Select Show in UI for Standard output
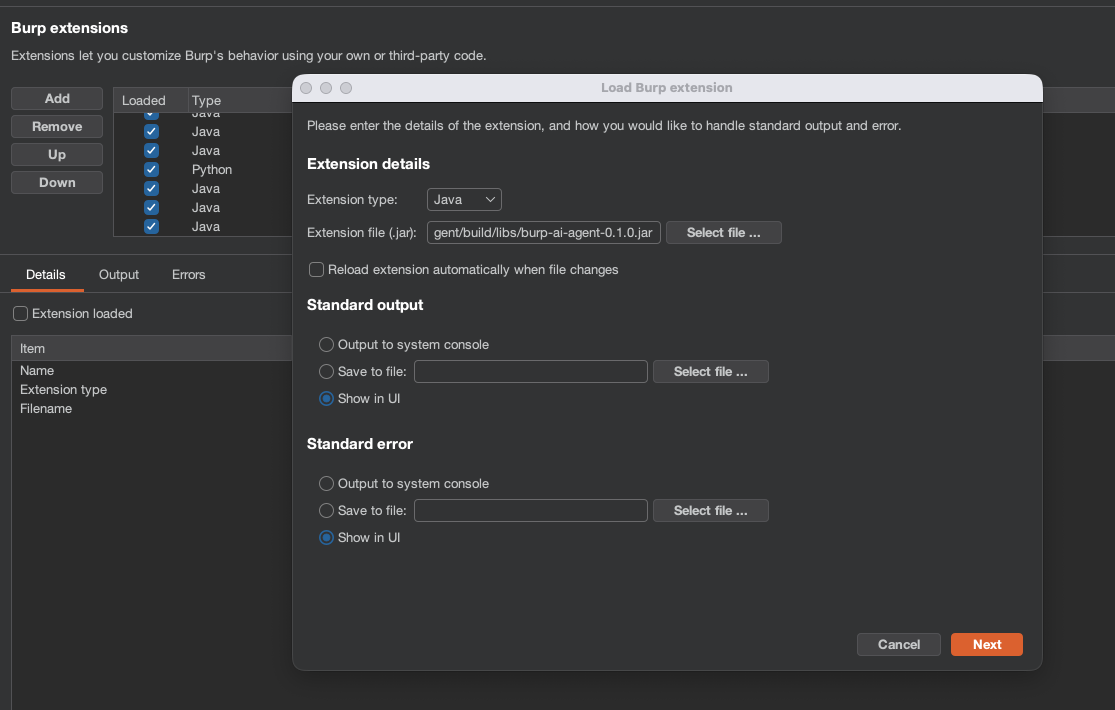 point(325,398)
